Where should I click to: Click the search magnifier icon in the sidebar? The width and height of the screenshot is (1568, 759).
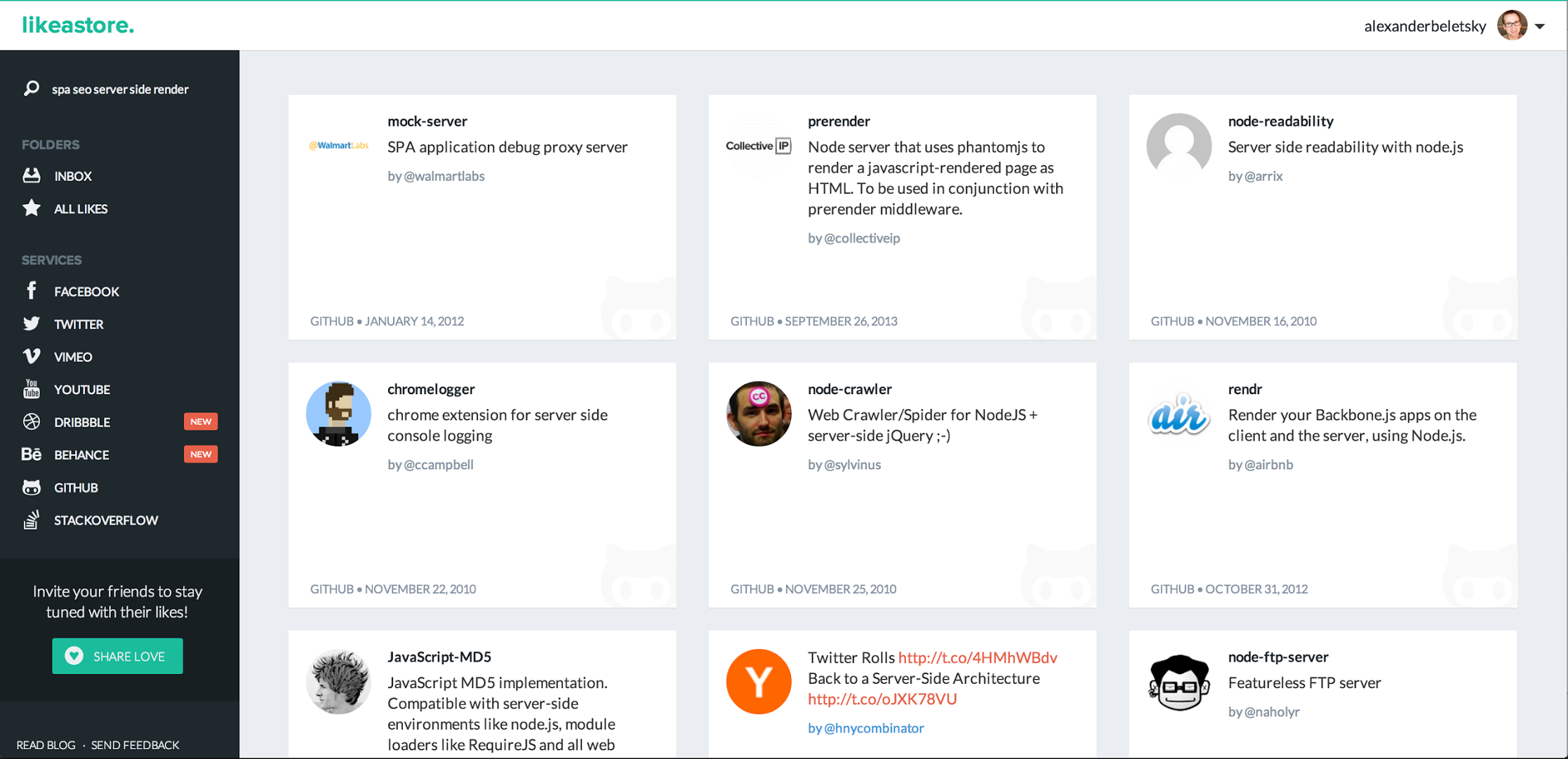[x=31, y=88]
